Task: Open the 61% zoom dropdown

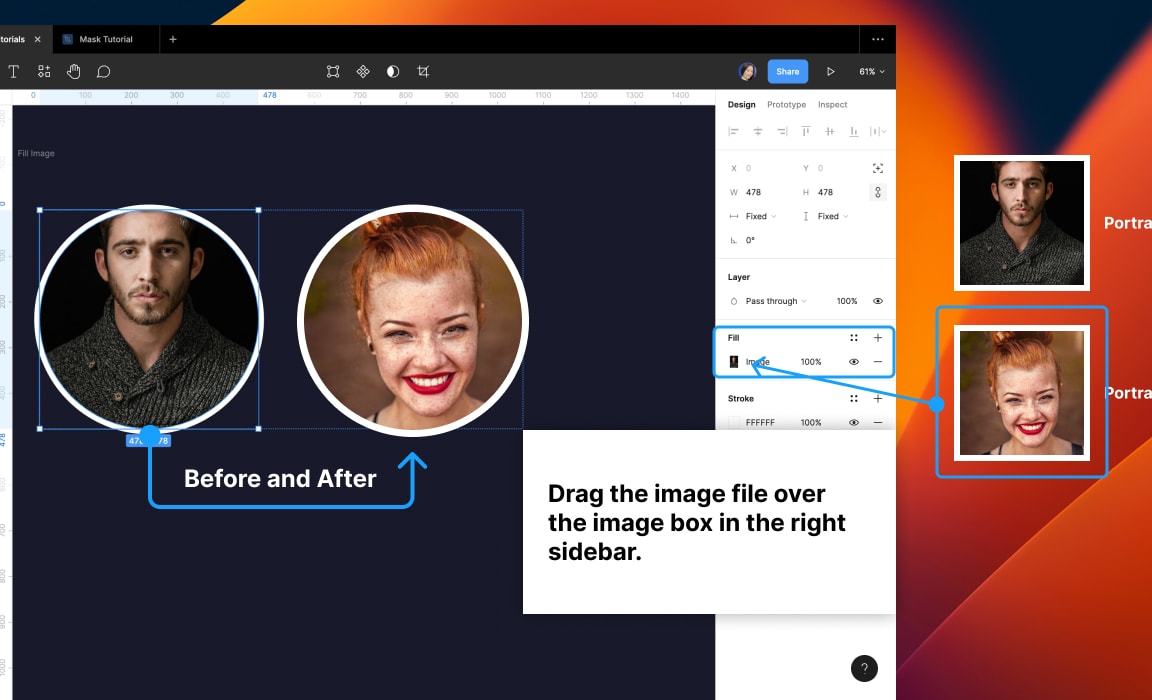Action: pyautogui.click(x=872, y=72)
